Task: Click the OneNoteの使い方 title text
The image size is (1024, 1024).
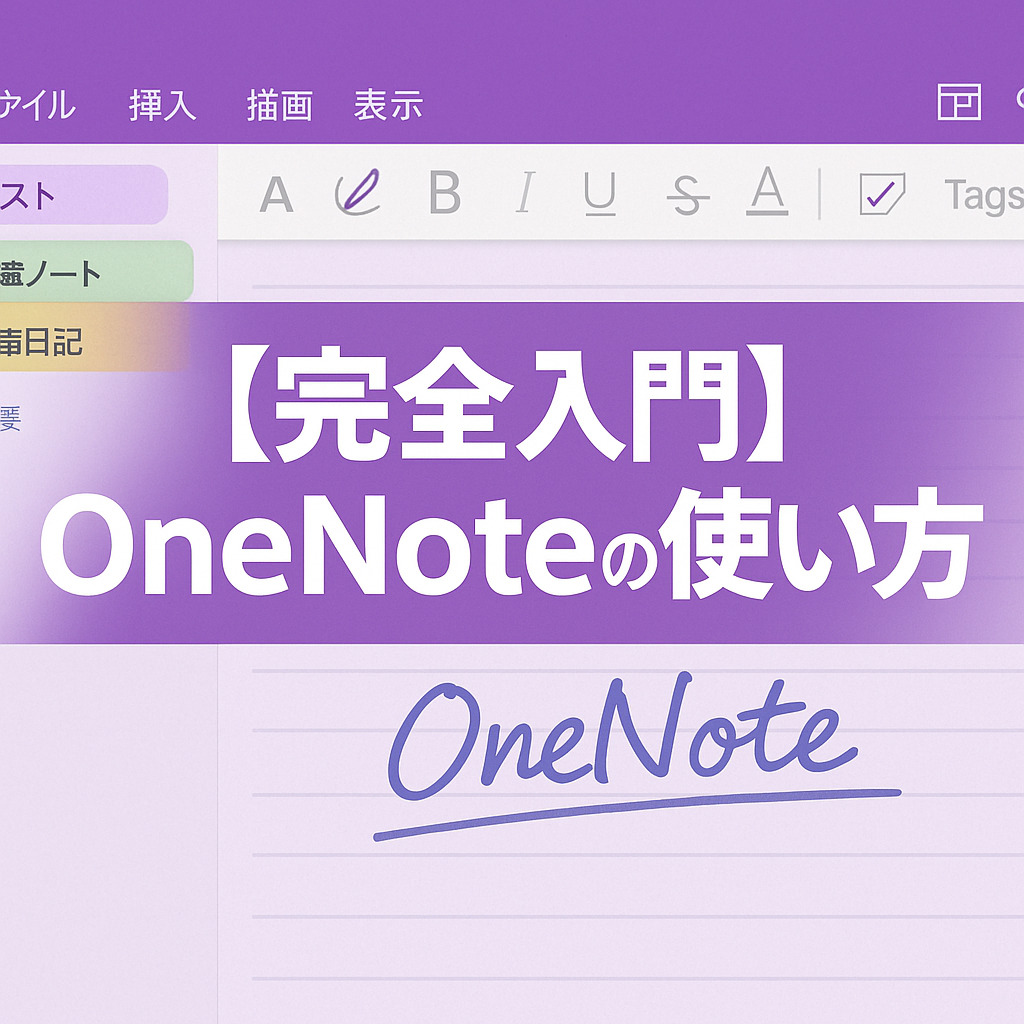Action: point(512,543)
